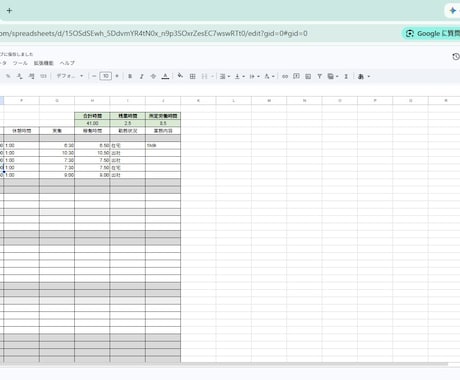Increase font size with plus button
This screenshot has height=380, width=460.
pyautogui.click(x=117, y=76)
